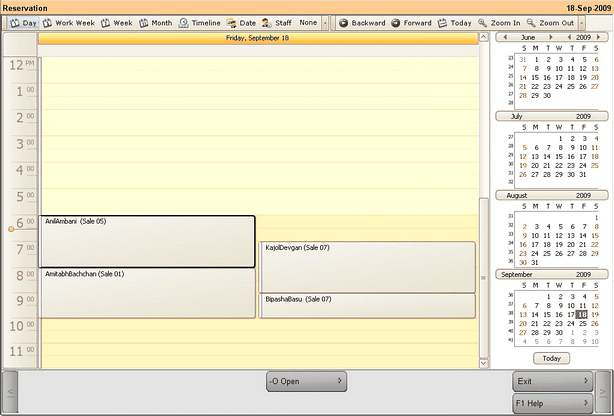
Task: Toggle grouping by Staff
Action: [278, 22]
